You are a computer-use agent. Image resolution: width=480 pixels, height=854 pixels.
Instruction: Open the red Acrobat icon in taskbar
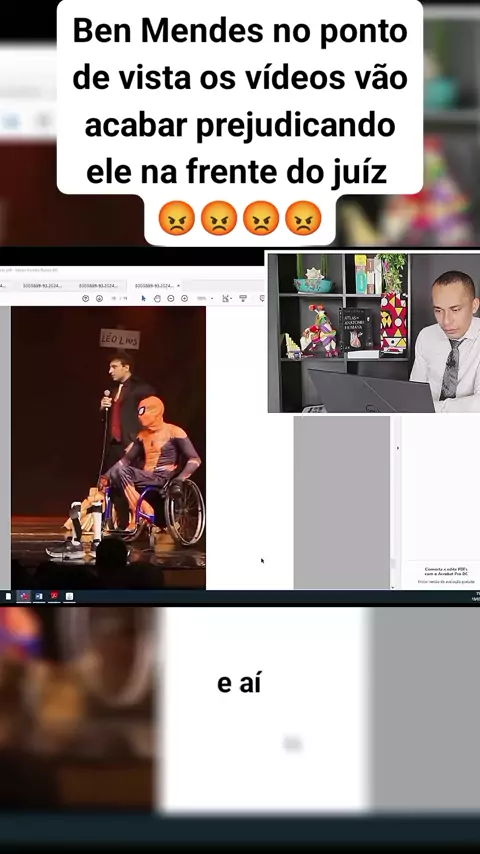(x=54, y=596)
